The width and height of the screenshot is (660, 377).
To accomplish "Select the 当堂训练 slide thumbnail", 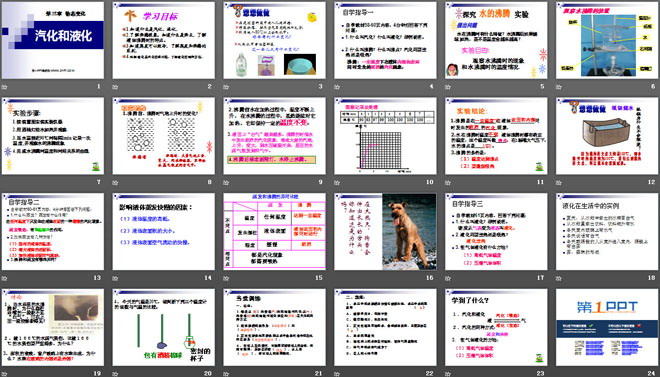I will point(274,327).
